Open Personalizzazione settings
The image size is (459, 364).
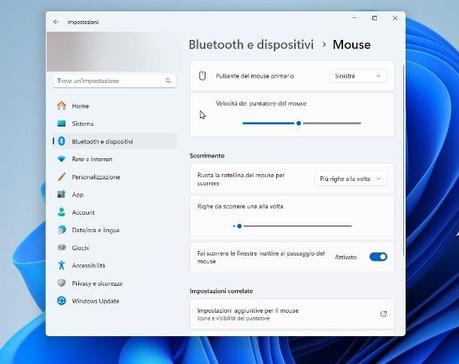[114, 177]
